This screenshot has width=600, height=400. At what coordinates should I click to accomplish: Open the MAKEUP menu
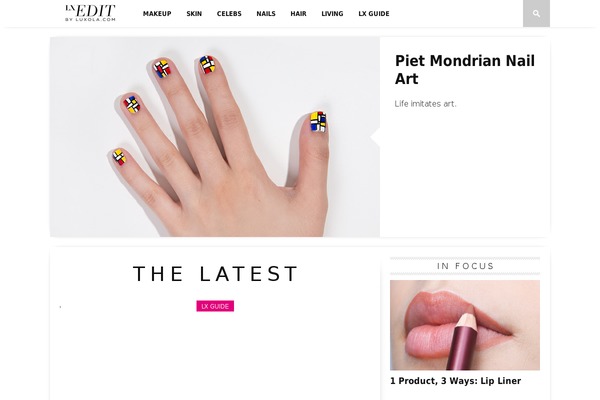coord(157,14)
